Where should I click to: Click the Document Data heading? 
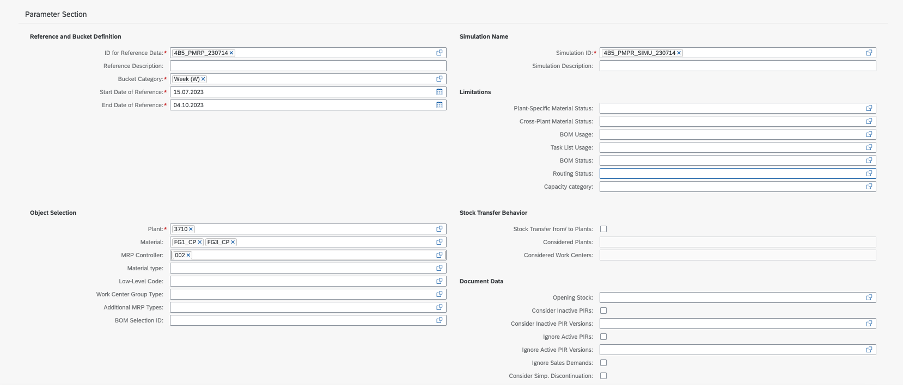point(481,281)
